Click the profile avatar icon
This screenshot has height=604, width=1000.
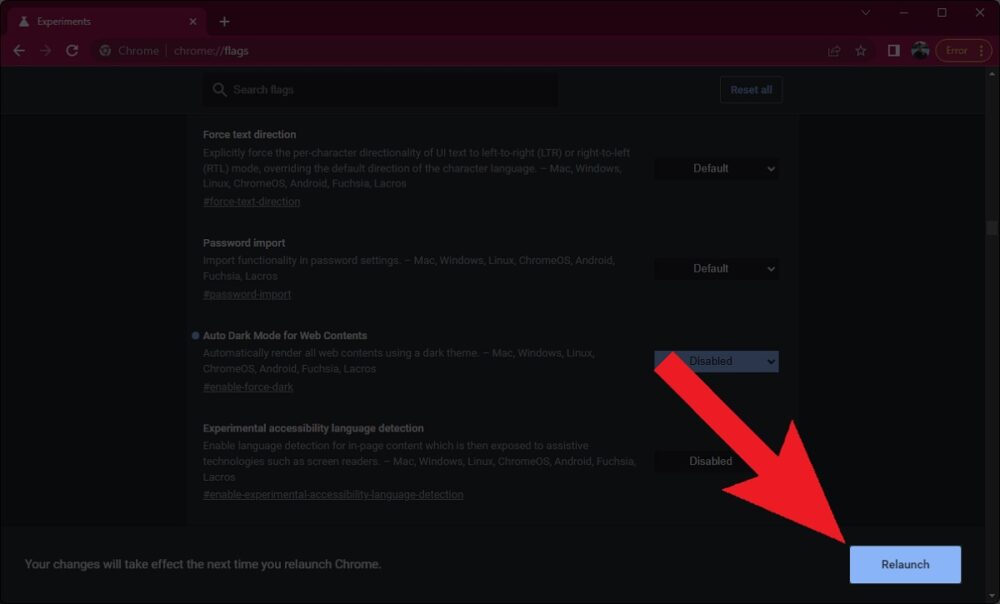(x=921, y=50)
